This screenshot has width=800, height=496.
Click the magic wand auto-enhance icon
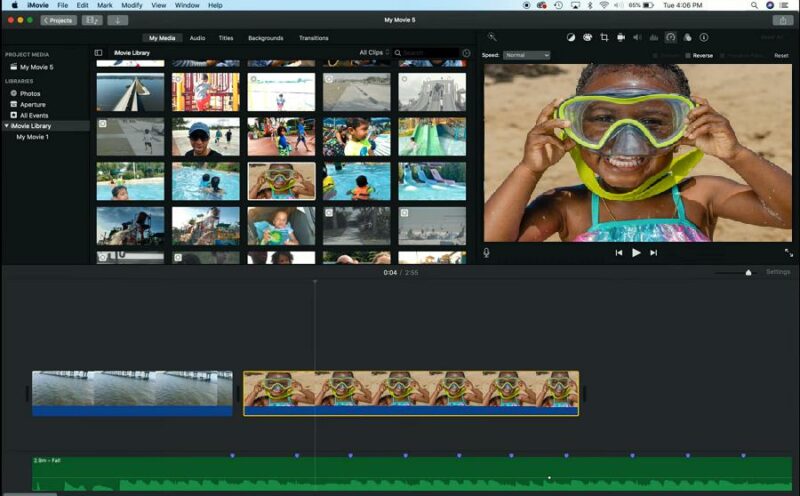492,37
